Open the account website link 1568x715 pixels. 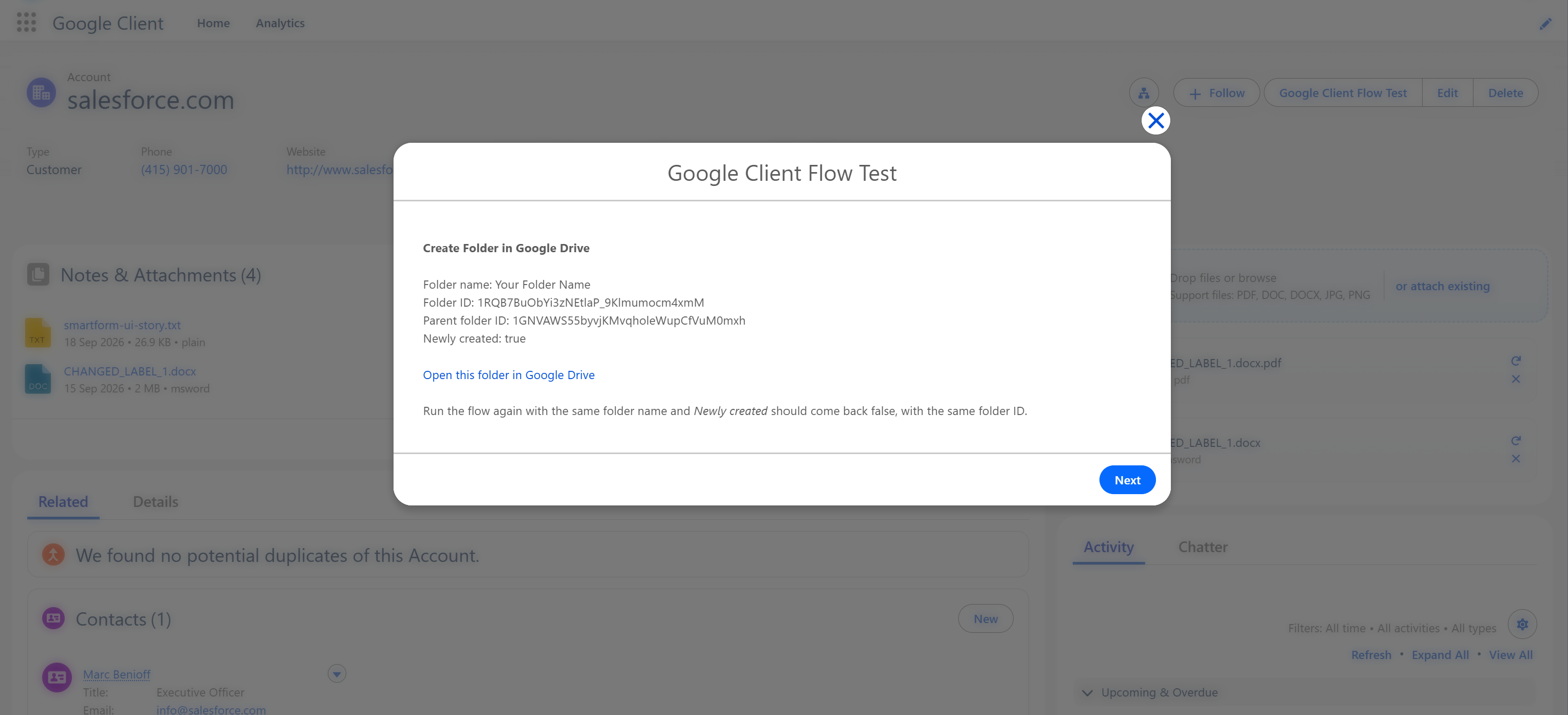pos(340,170)
